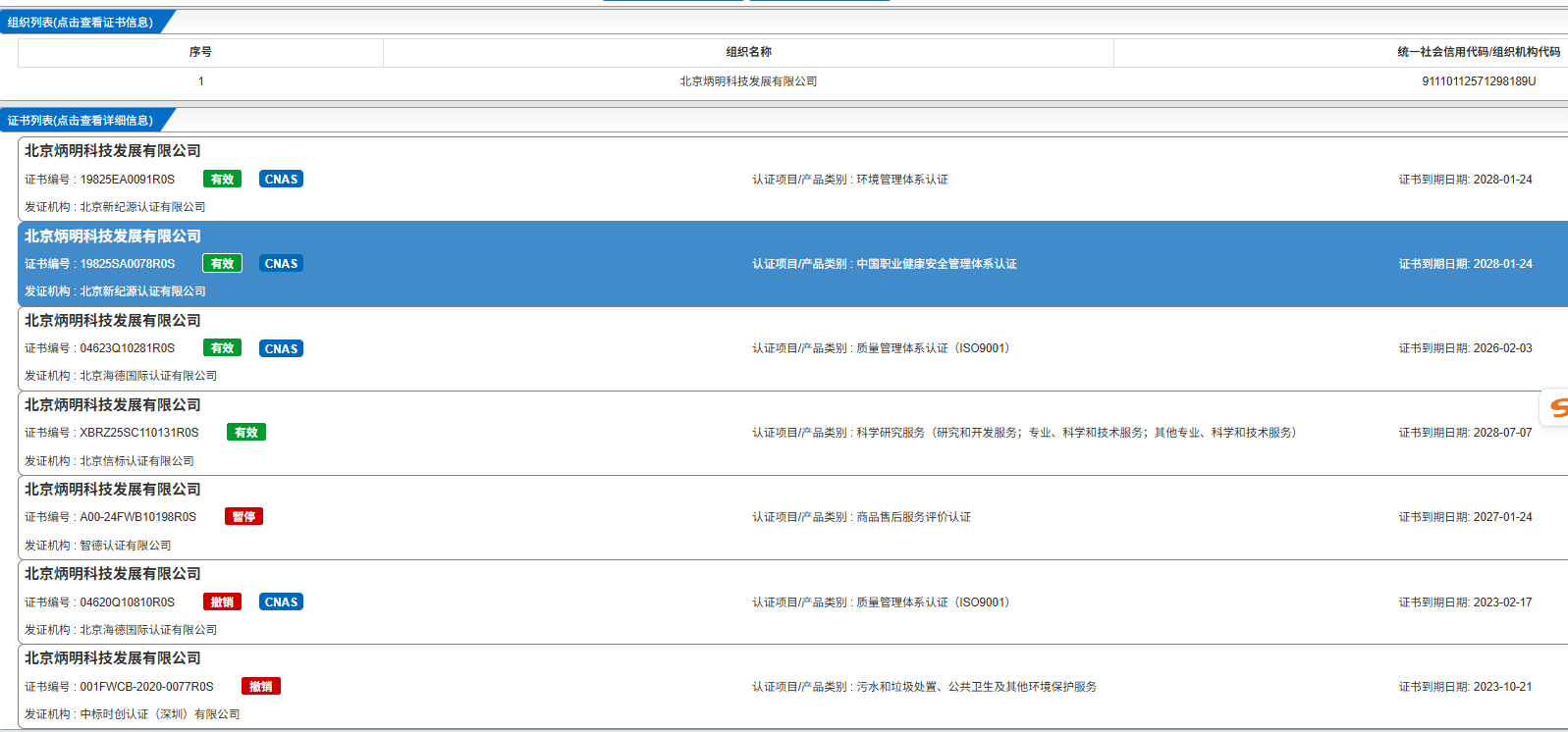Open company title of certificate XBRZ25SC110131R0S card
The width and height of the screenshot is (1568, 732).
point(113,405)
